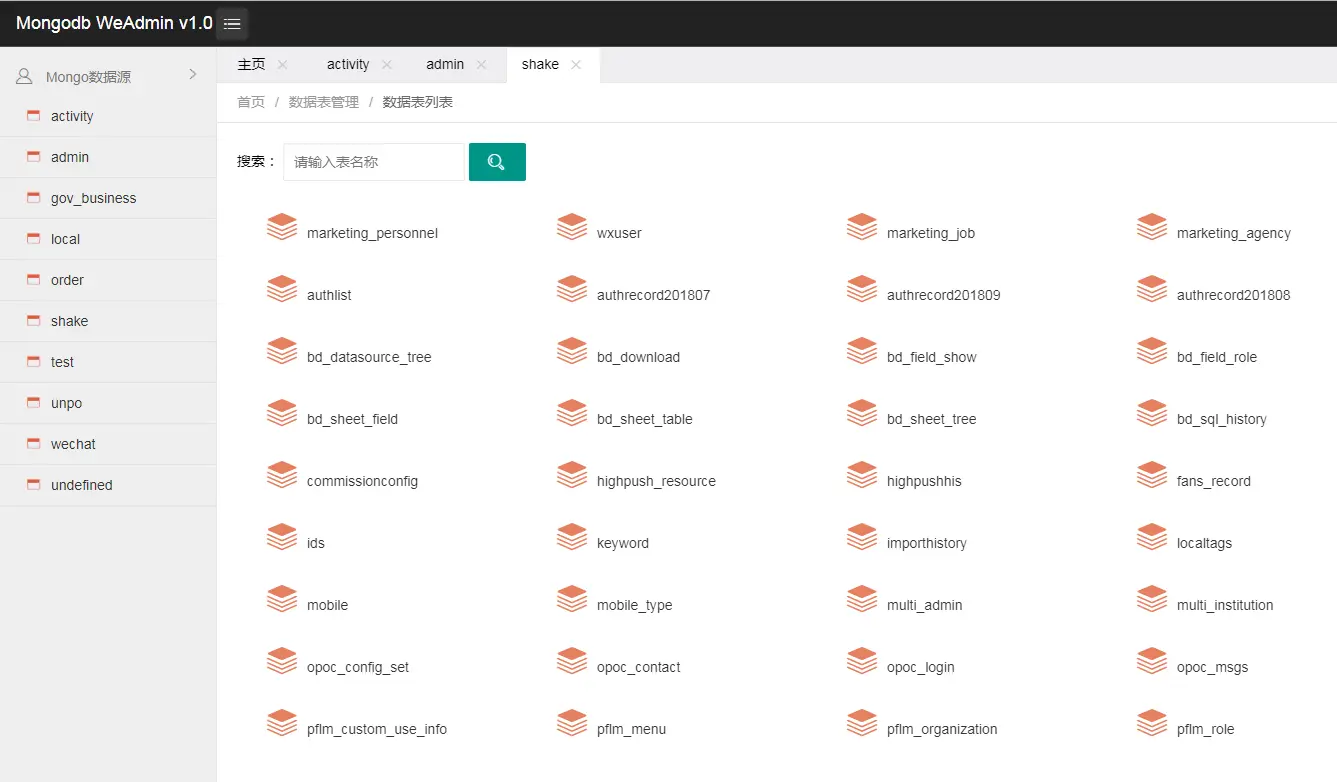Screen dimensions: 1337x782
Task: Open the bd_field_role collection icon
Action: (x=1152, y=351)
